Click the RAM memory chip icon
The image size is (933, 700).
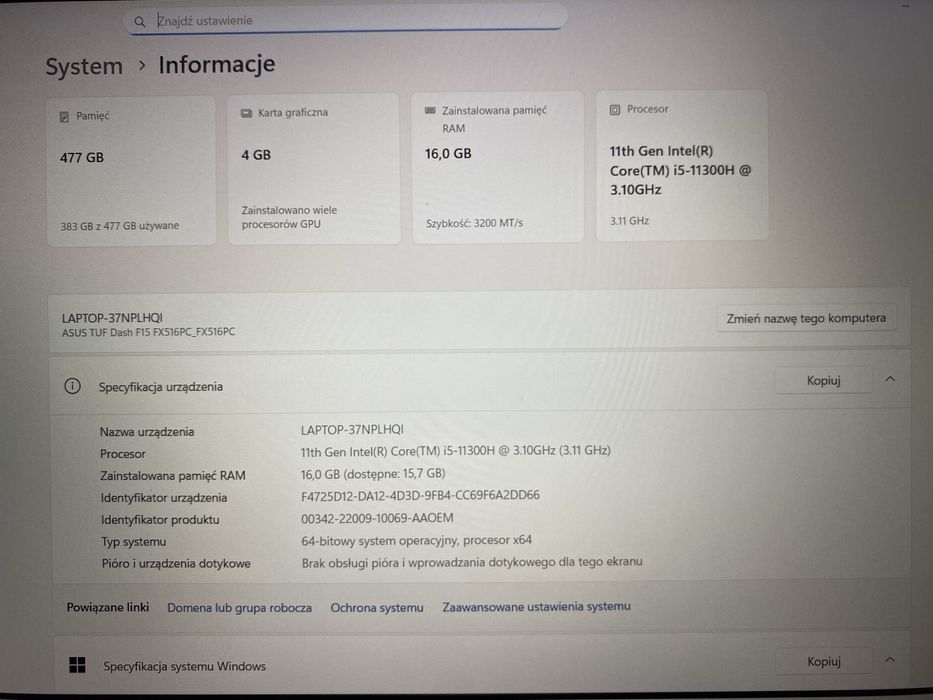click(x=430, y=110)
